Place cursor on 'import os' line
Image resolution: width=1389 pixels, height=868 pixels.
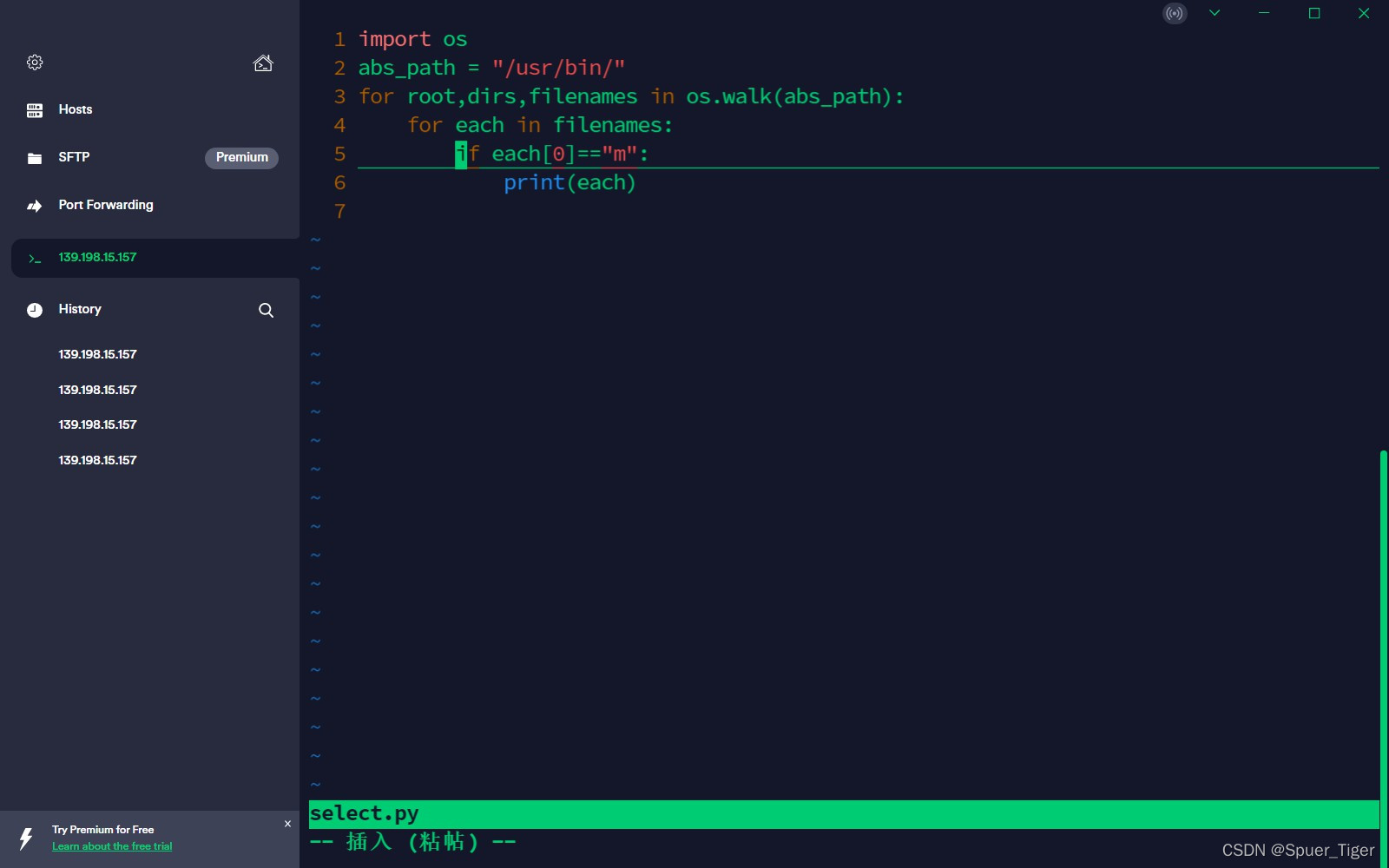pyautogui.click(x=413, y=39)
